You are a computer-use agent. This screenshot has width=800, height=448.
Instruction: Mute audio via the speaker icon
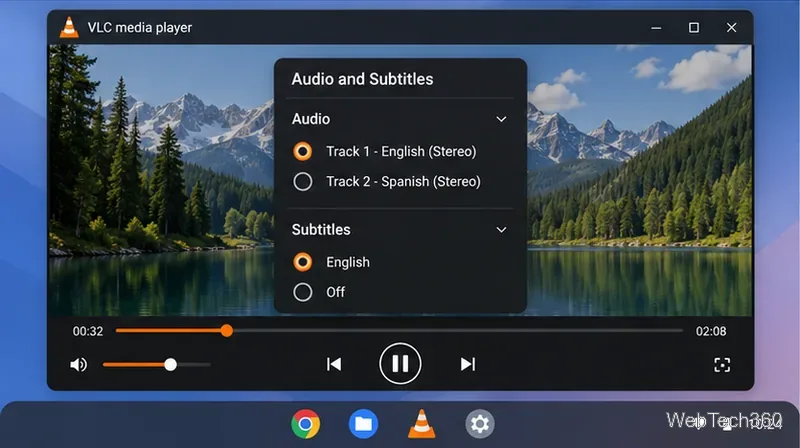tap(79, 364)
